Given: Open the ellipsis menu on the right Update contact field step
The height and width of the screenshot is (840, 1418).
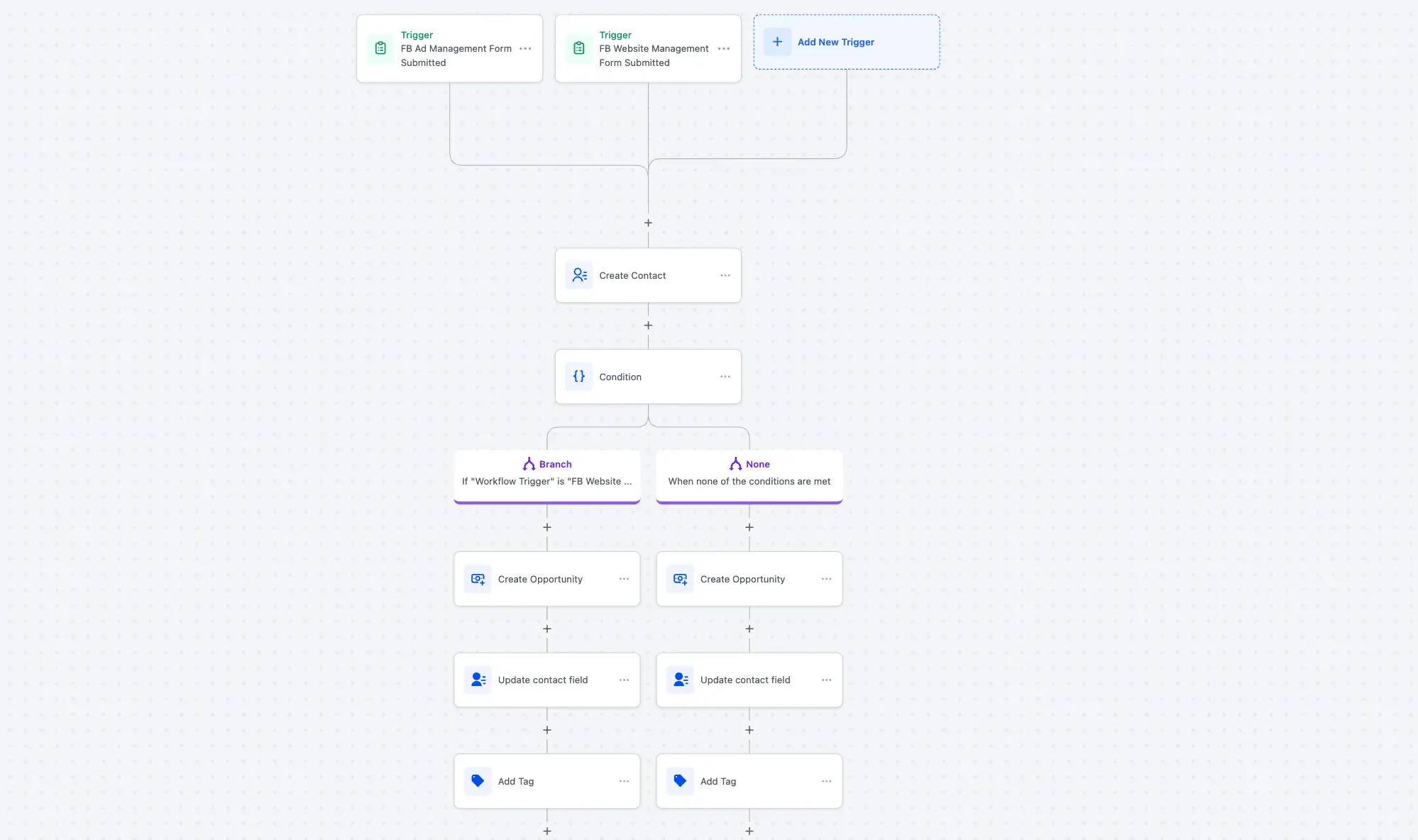Looking at the screenshot, I should click(x=826, y=680).
